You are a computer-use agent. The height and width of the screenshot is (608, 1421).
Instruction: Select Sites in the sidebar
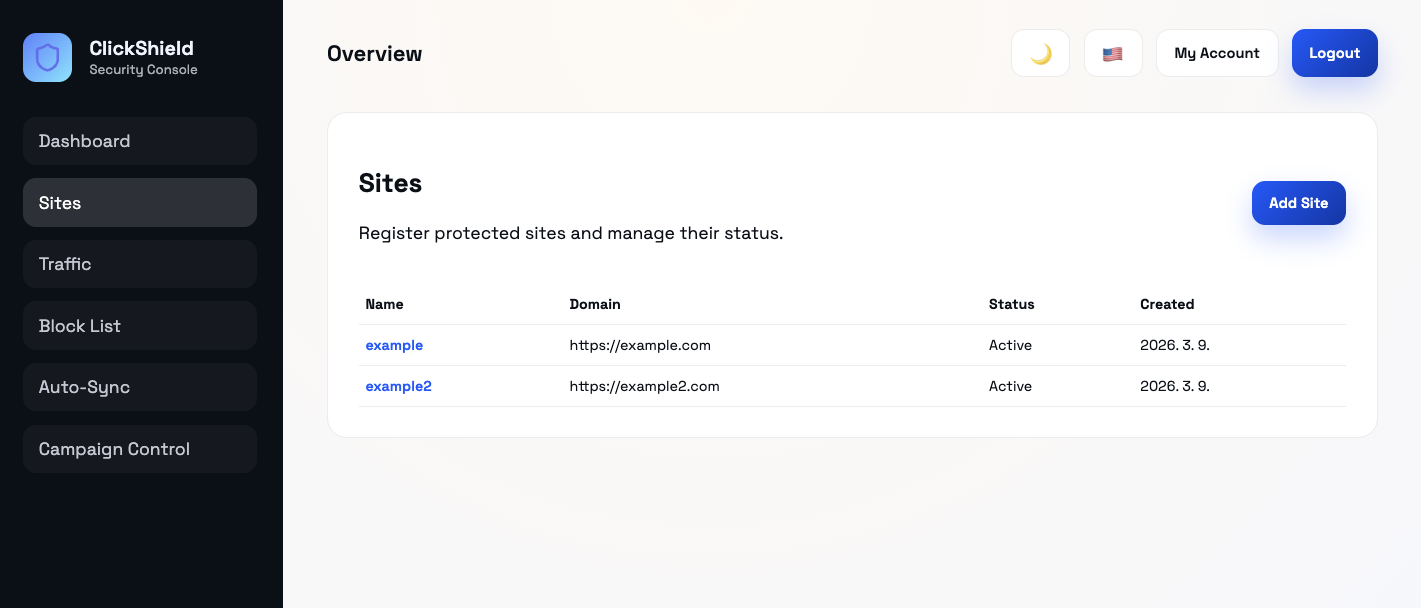pyautogui.click(x=140, y=203)
